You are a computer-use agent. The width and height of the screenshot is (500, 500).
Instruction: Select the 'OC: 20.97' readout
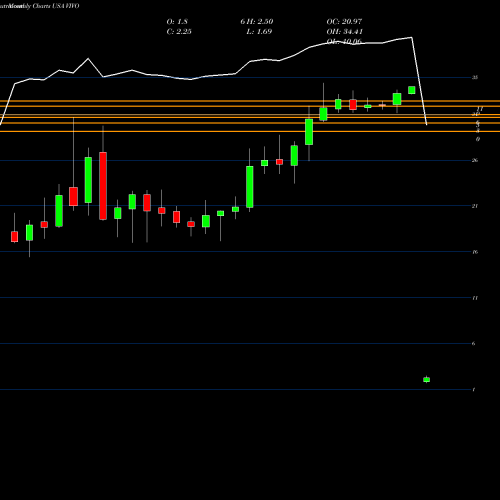[x=344, y=22]
